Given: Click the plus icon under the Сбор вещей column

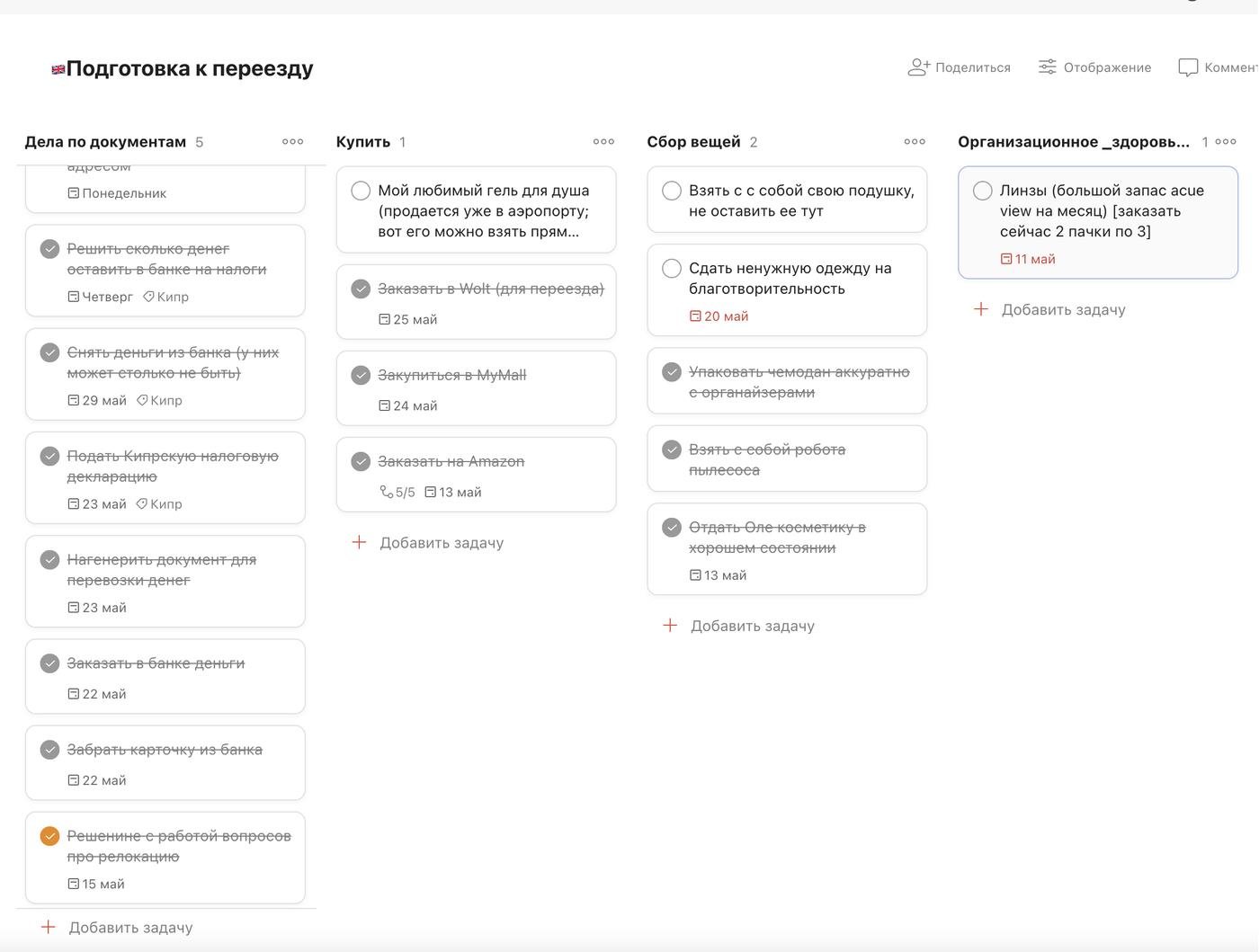Looking at the screenshot, I should [670, 626].
